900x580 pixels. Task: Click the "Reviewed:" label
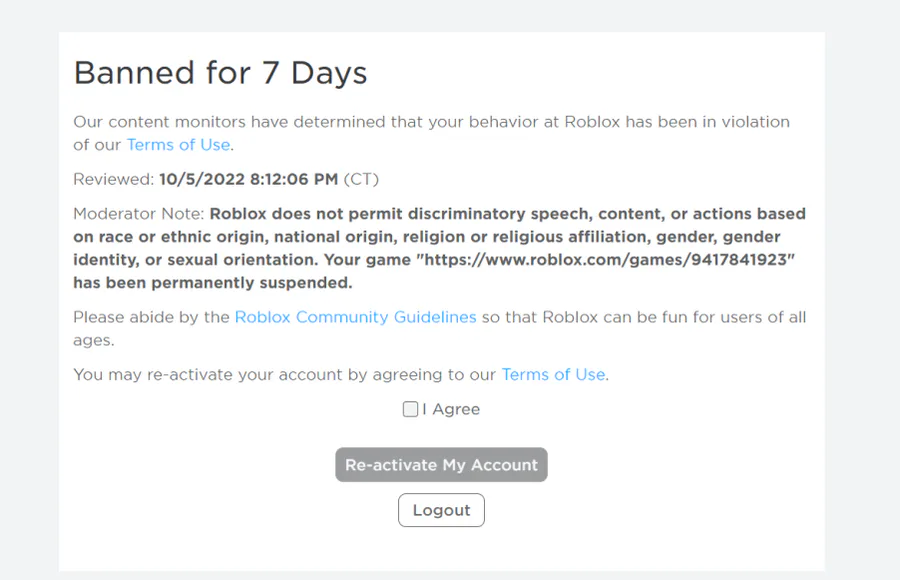(x=113, y=180)
